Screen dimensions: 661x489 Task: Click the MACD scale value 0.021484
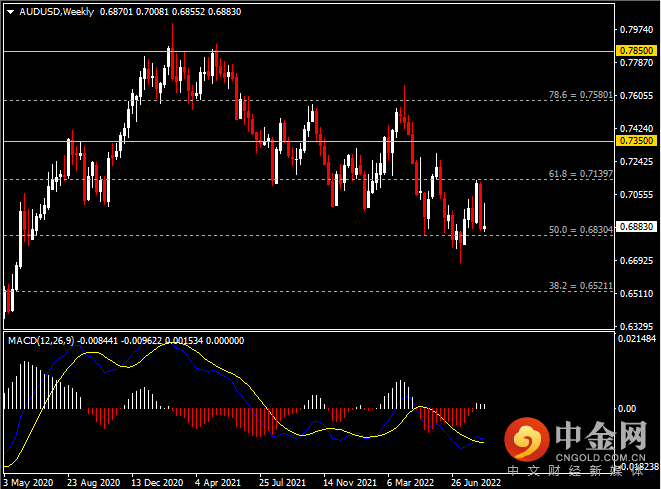coord(637,339)
